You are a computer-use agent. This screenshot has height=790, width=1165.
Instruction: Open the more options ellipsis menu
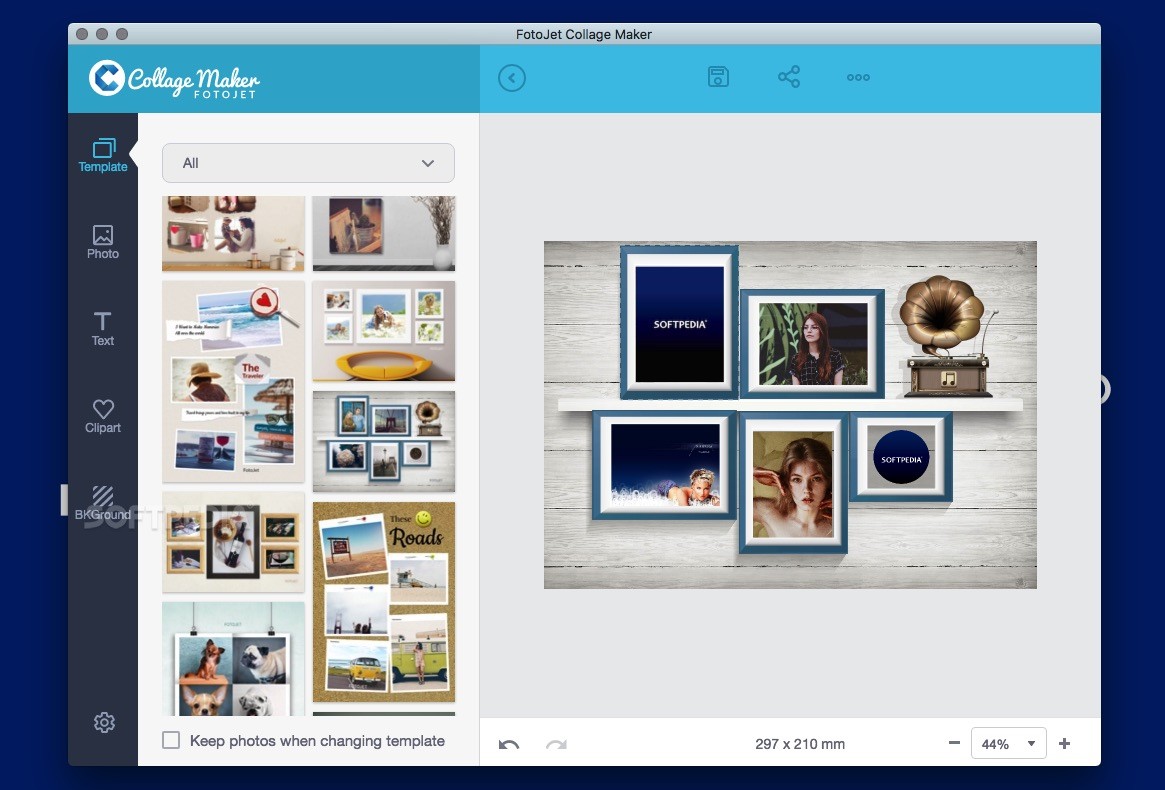click(858, 77)
